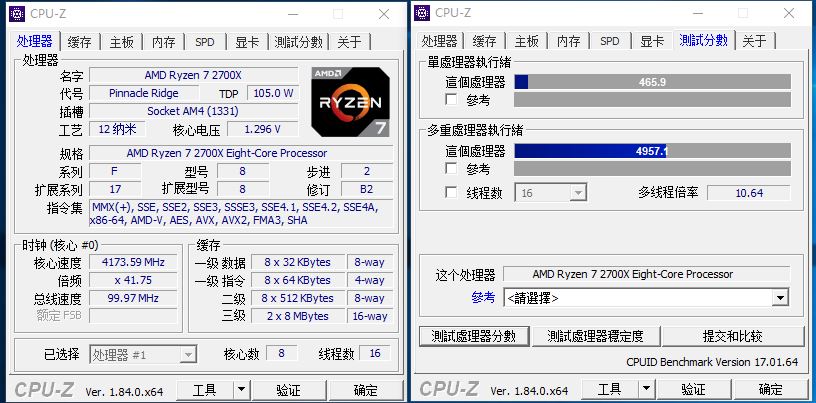
Task: Click 工具 button in left window
Action: 205,389
